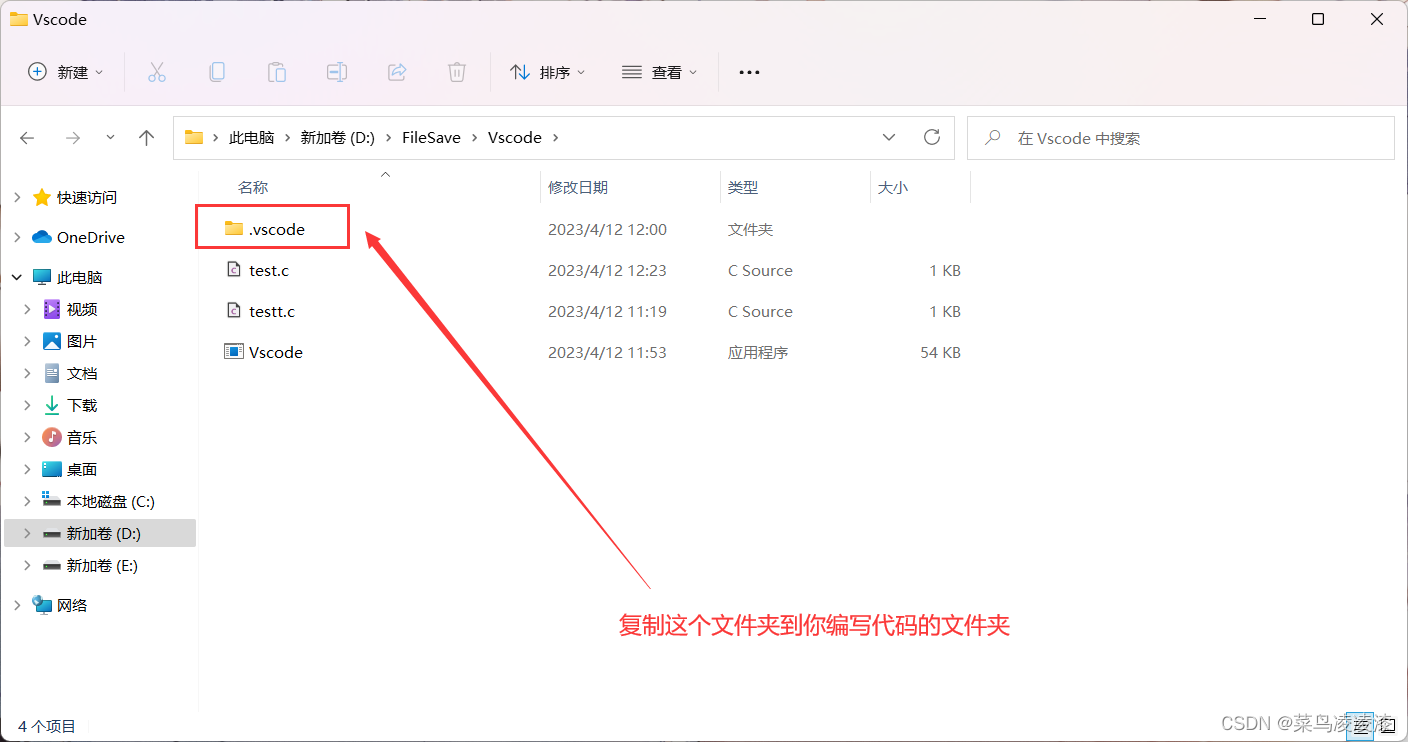Sort by Date modified column header

click(578, 187)
